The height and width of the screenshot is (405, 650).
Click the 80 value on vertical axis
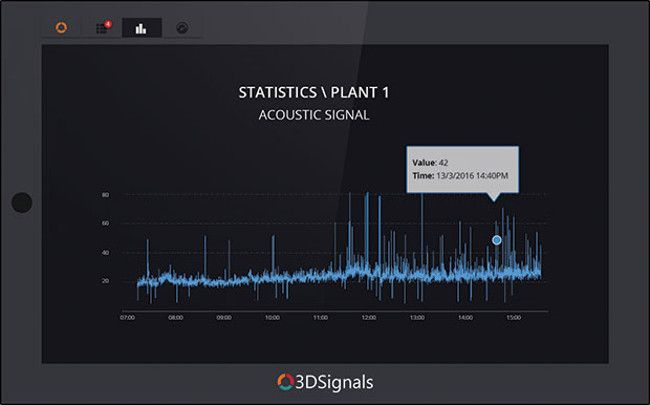tap(104, 195)
